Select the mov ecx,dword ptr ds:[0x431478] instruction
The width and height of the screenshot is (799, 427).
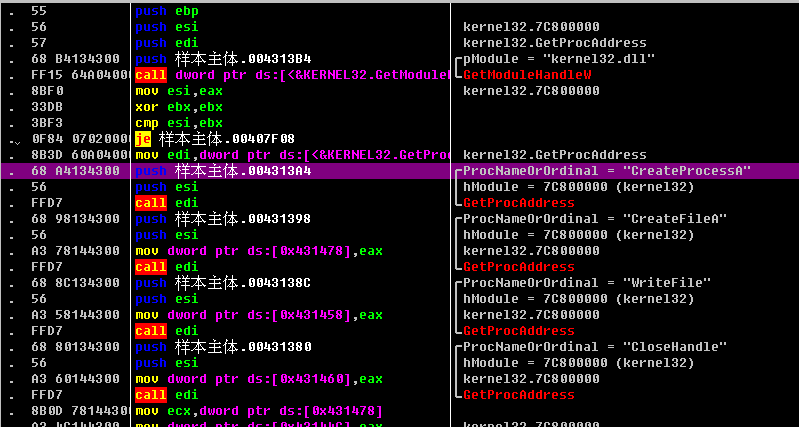point(259,411)
